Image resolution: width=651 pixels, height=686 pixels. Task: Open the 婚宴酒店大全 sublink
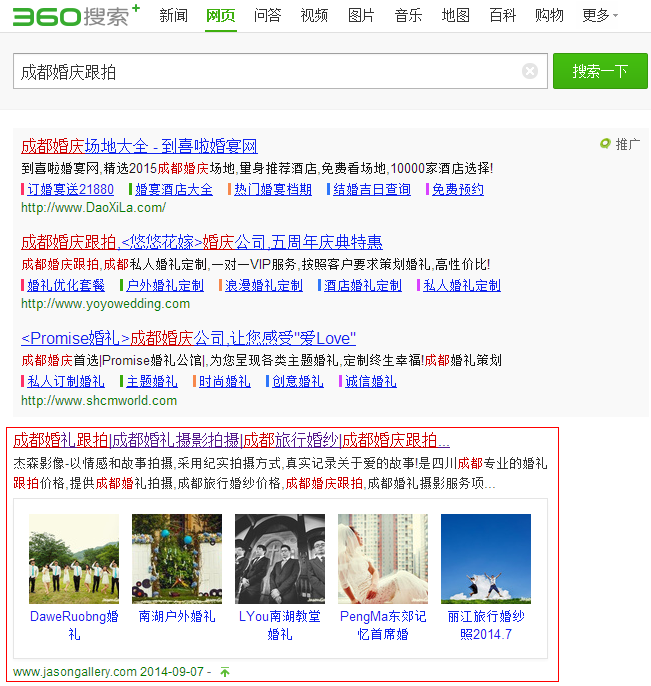[173, 189]
